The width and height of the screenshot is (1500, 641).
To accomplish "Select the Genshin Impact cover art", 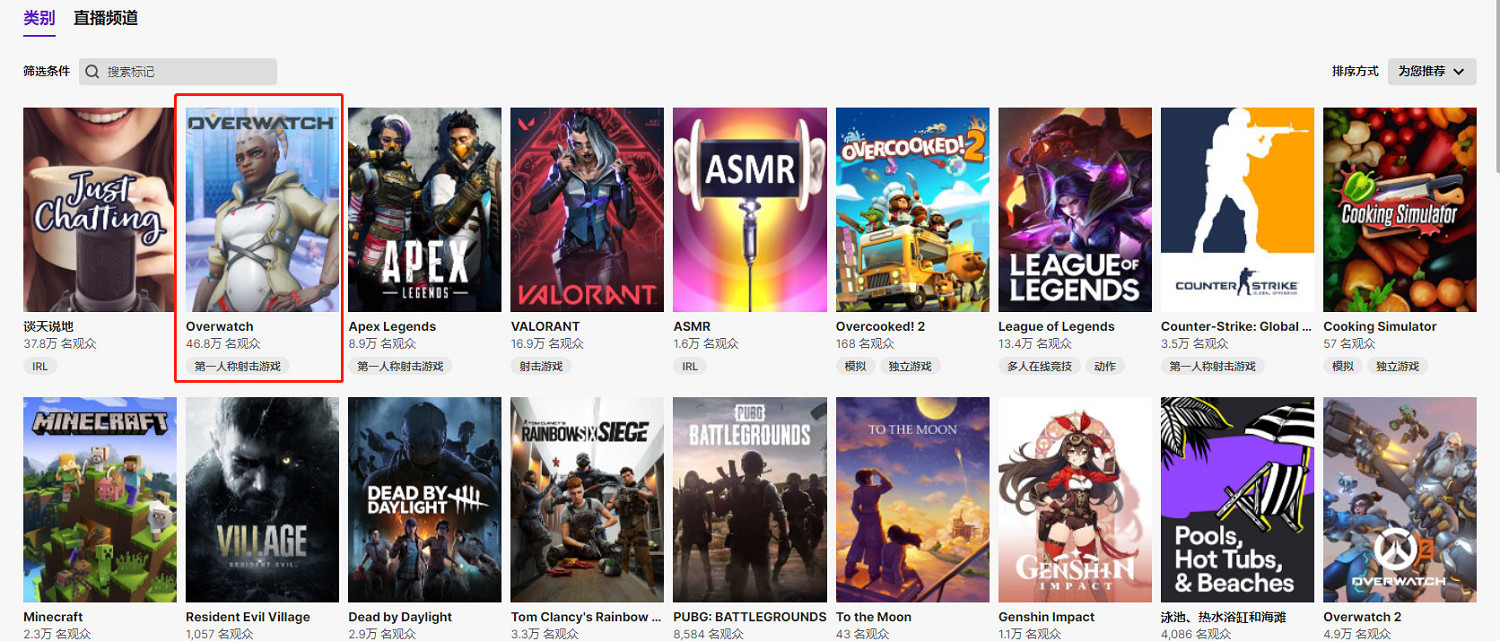I will [x=1074, y=500].
